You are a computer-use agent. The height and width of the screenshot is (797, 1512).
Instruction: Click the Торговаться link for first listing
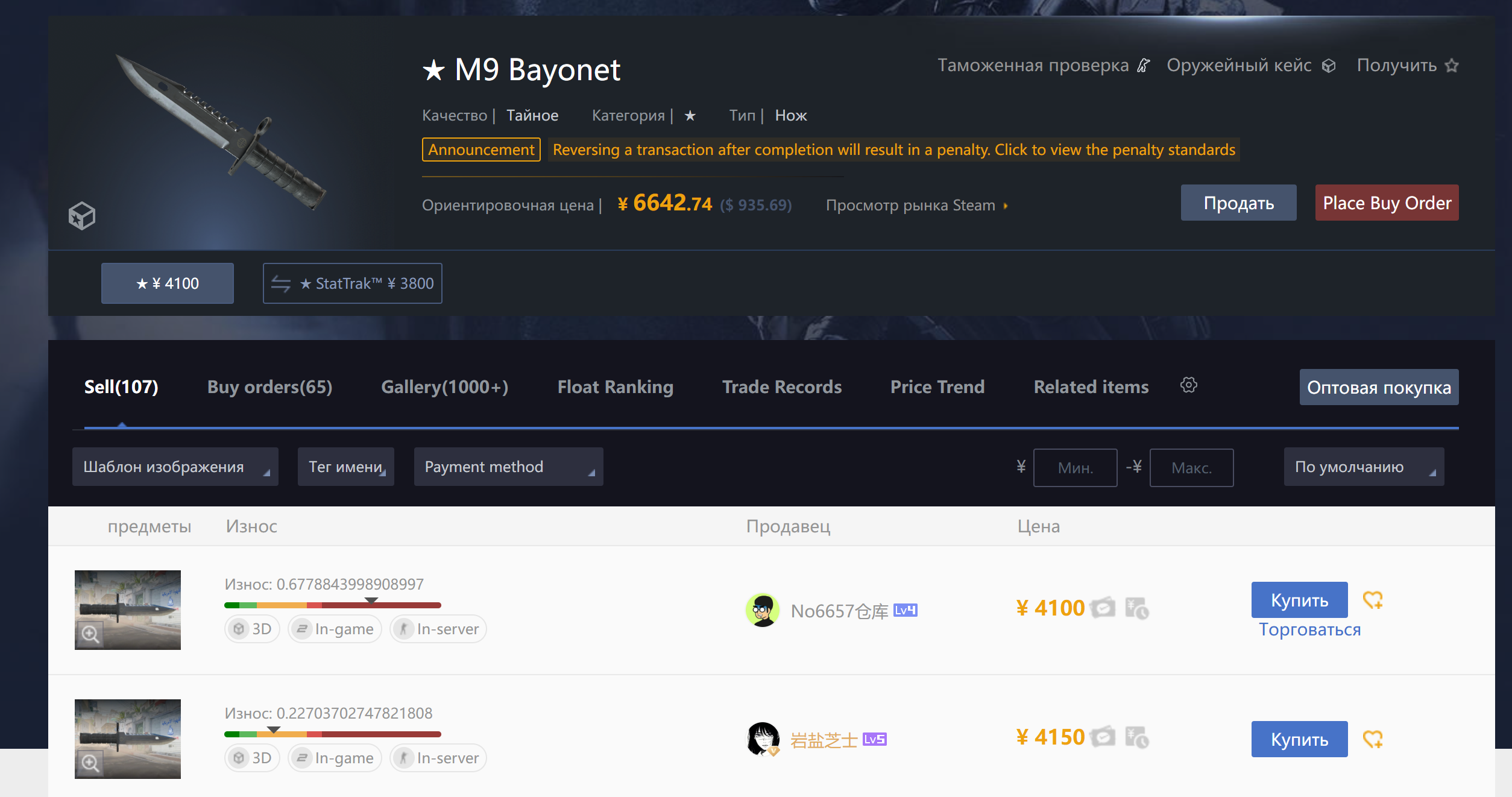(x=1309, y=629)
